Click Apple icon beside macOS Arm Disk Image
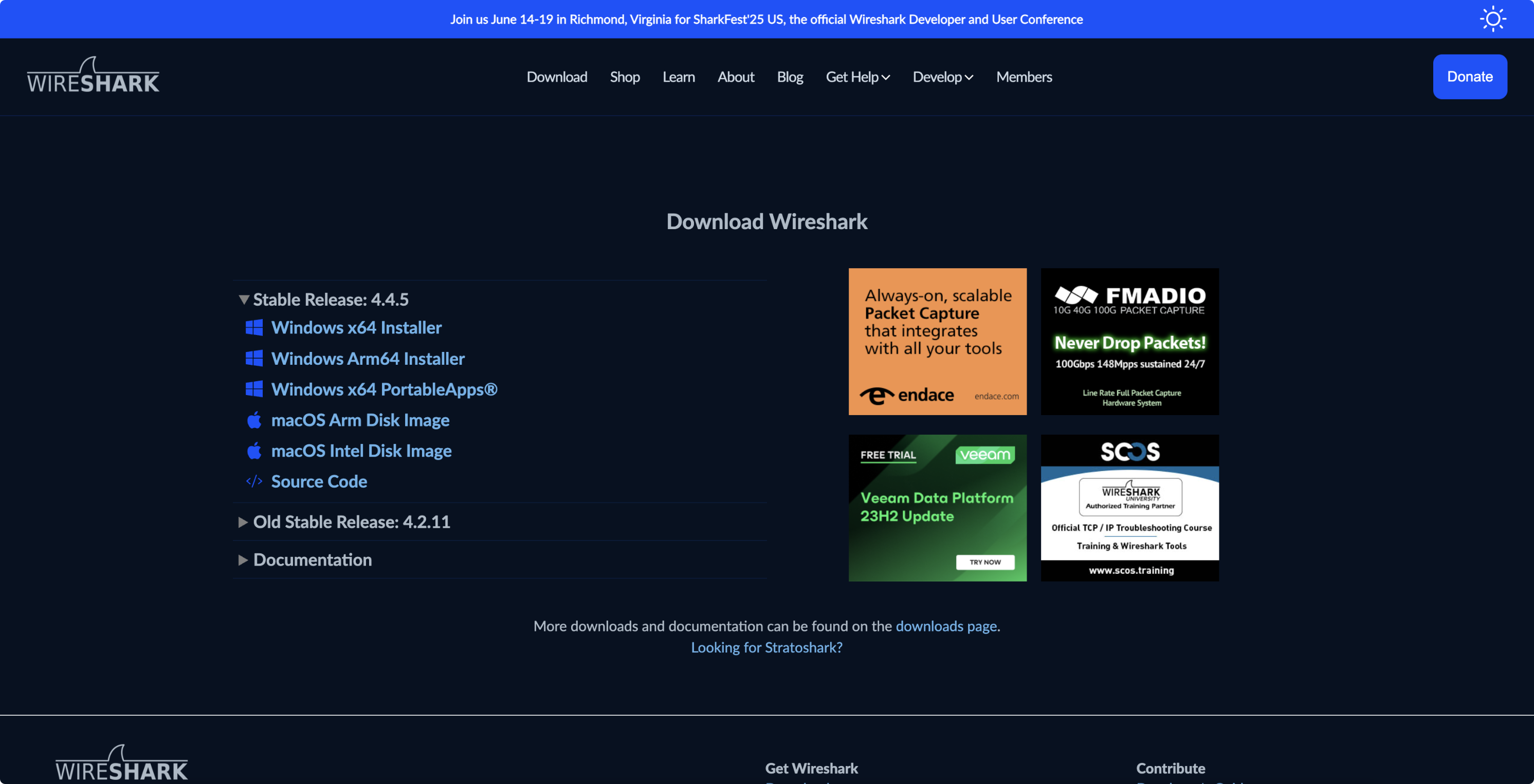 (254, 420)
